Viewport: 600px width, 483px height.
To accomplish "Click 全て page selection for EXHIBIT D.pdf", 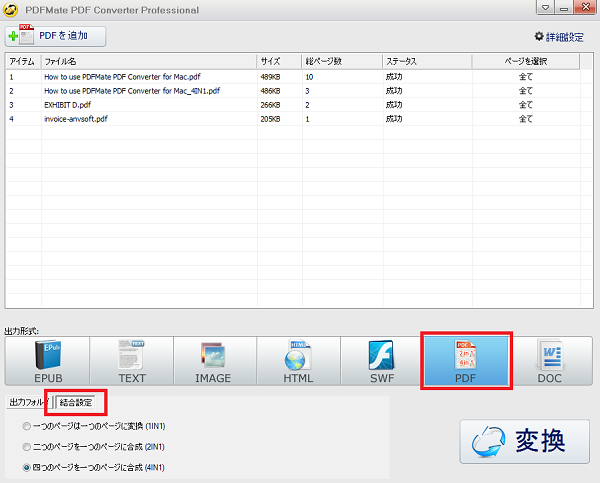I will coord(525,105).
